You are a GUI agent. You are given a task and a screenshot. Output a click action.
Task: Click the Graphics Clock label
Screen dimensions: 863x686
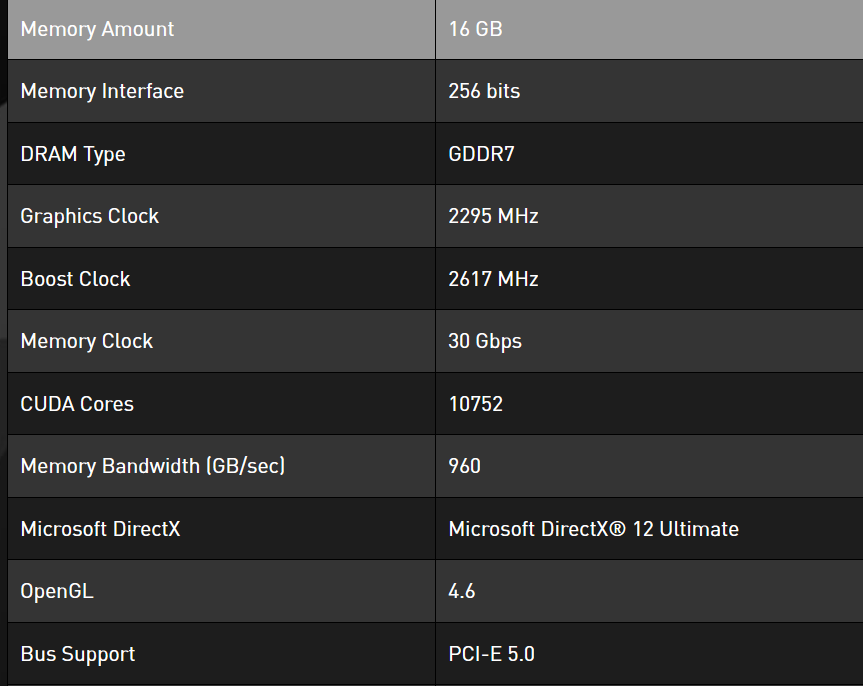tap(90, 216)
